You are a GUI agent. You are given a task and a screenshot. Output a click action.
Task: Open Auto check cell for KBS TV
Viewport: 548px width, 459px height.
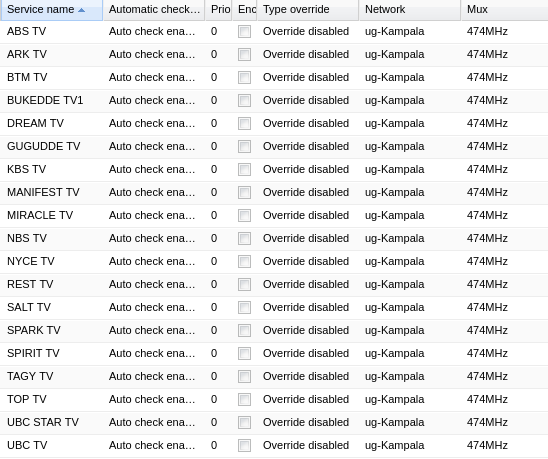[152, 169]
